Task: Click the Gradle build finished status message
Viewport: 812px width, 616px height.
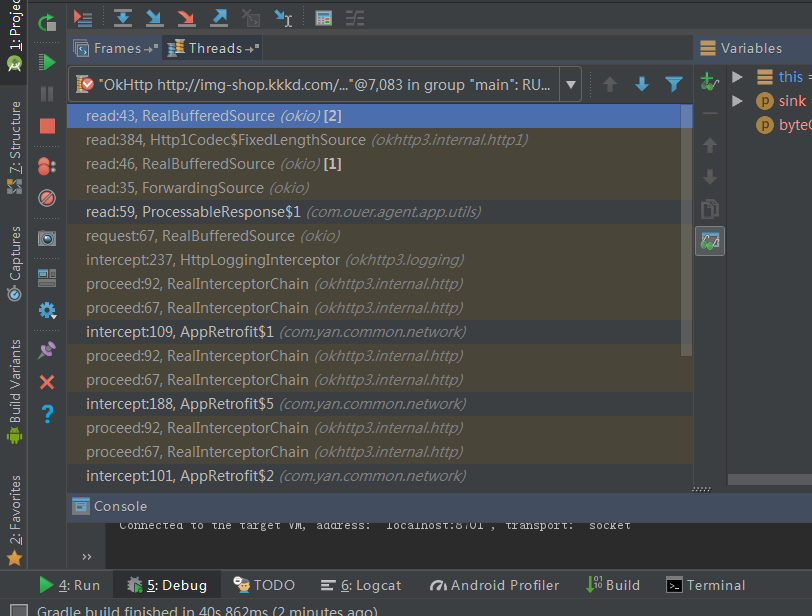Action: click(207, 611)
